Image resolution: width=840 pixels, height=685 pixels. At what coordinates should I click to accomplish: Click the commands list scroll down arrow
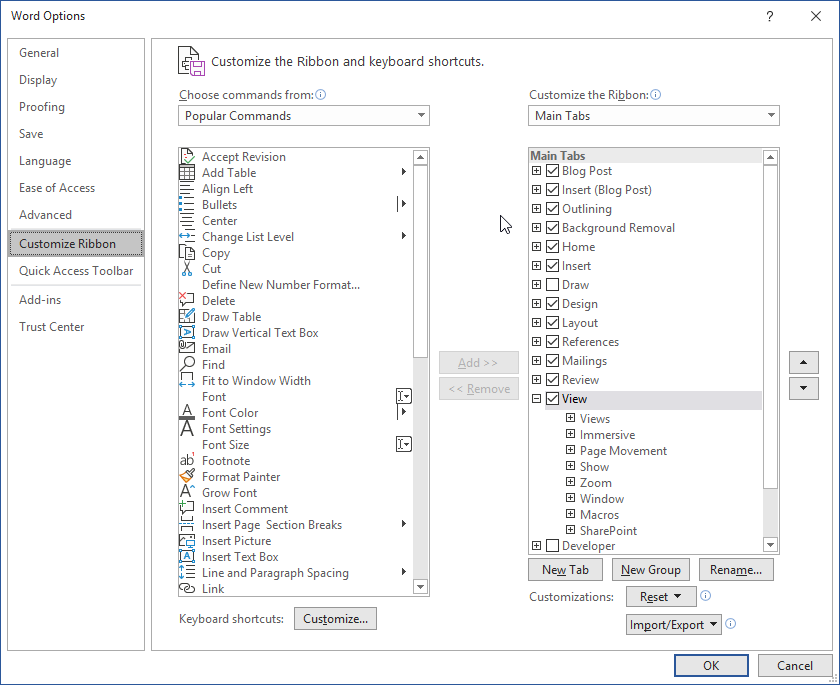[x=421, y=587]
